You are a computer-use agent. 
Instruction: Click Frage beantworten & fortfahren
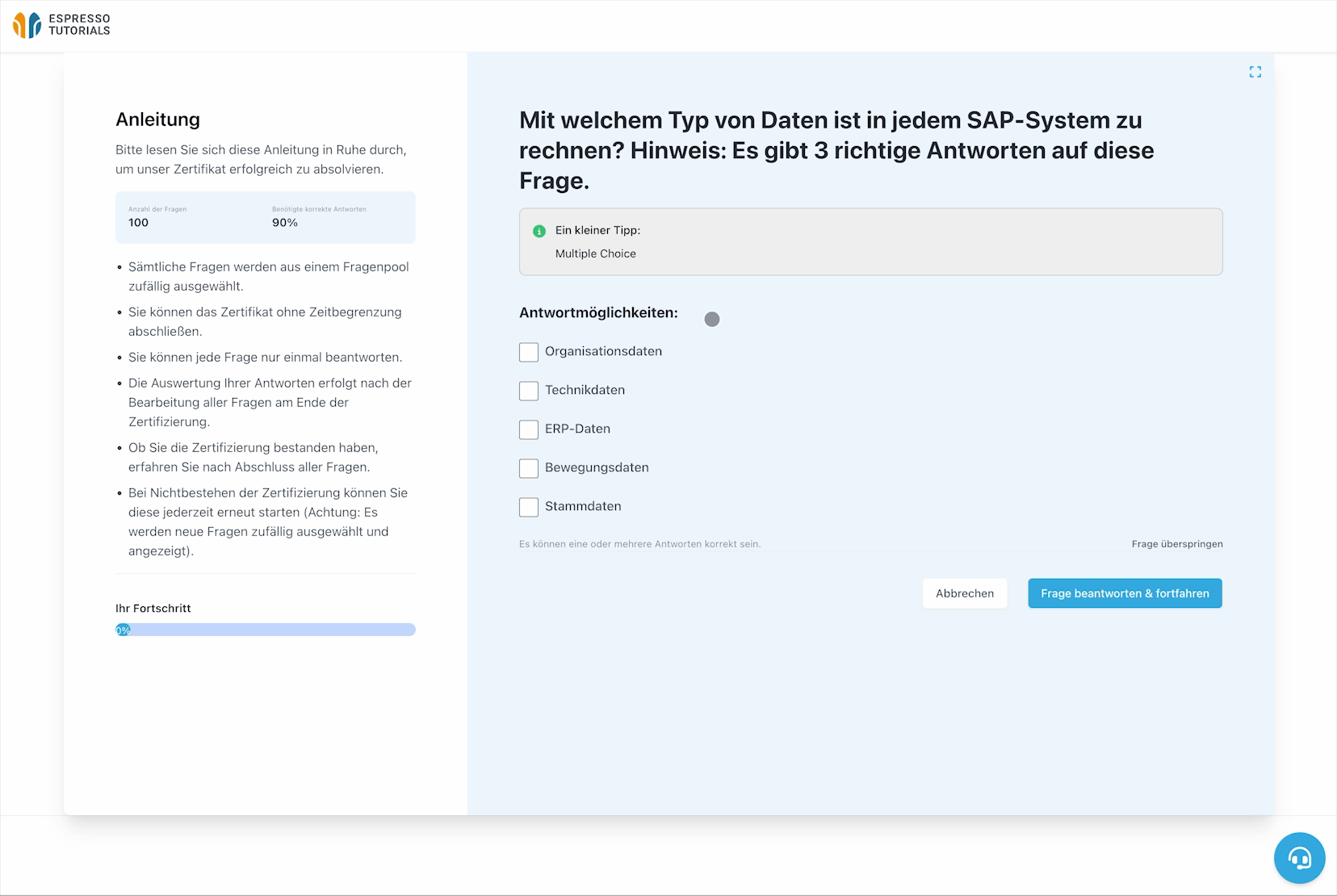tap(1125, 593)
